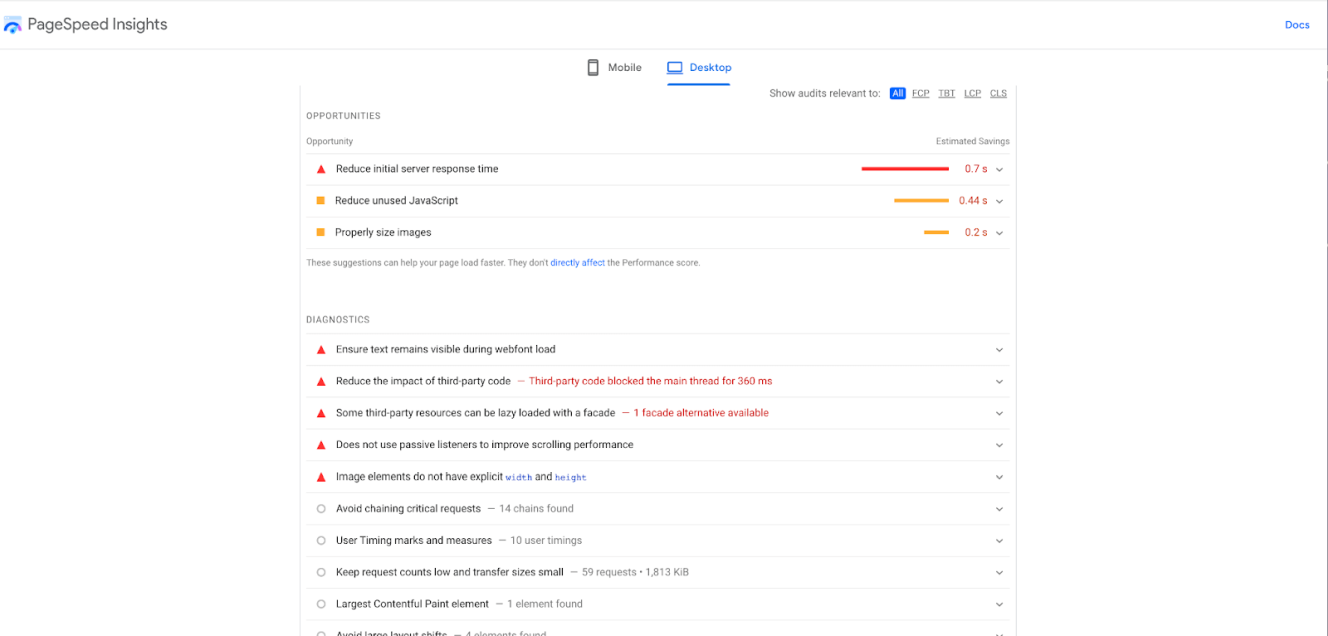The width and height of the screenshot is (1328, 636).
Task: Expand Ensure text remains visible audit chevron
Action: pos(999,350)
